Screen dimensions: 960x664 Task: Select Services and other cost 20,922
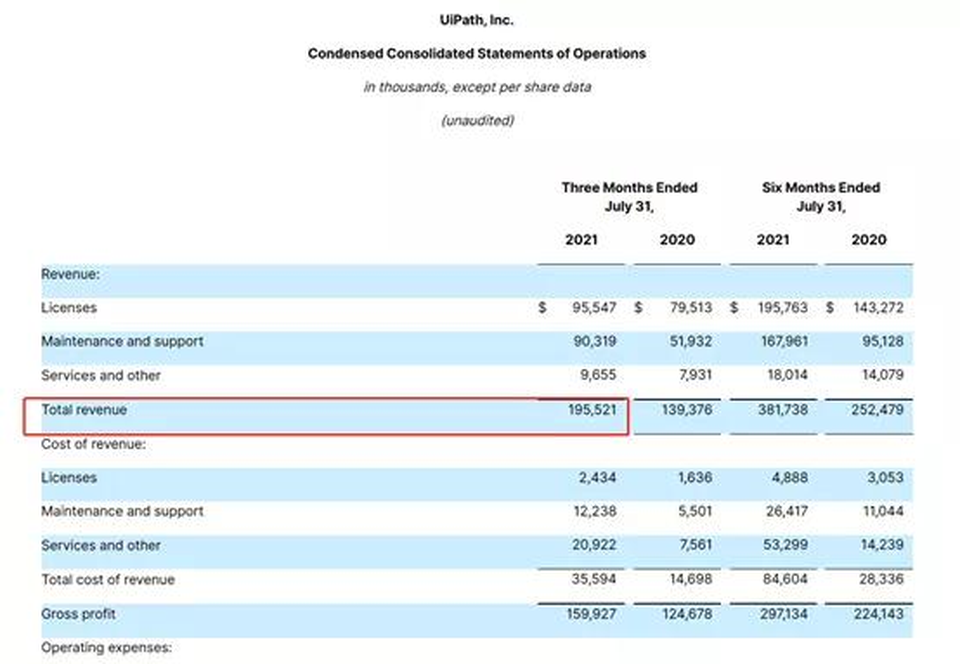tap(594, 545)
